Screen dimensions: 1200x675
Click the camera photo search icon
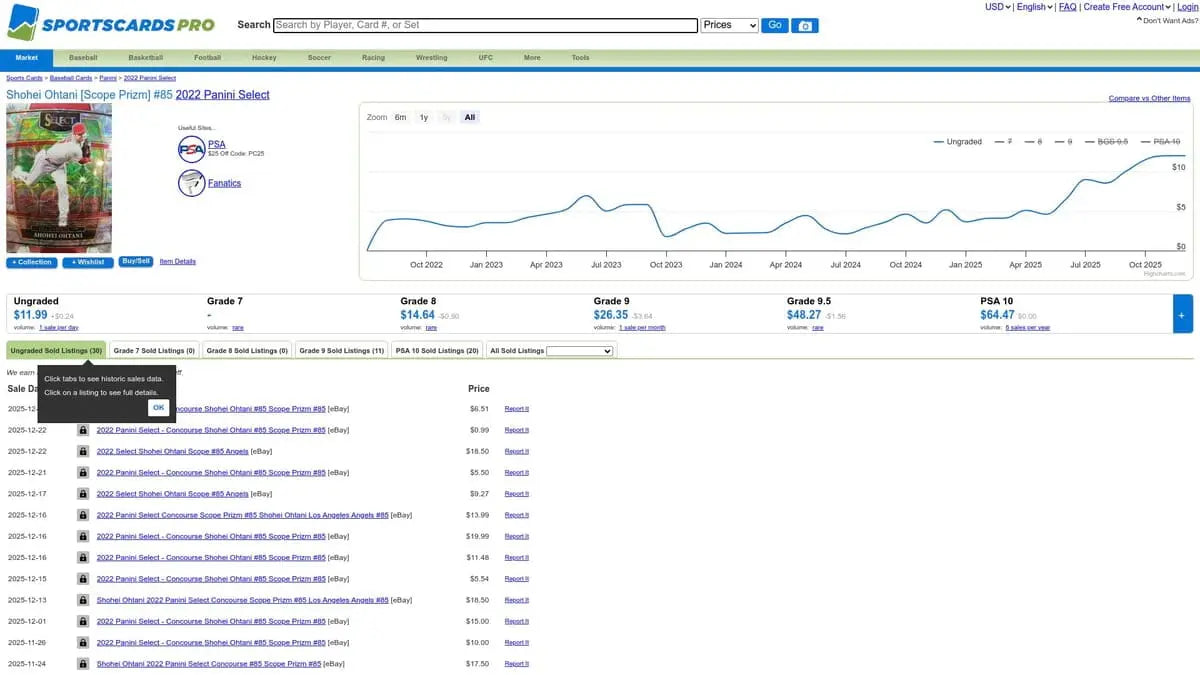point(805,25)
